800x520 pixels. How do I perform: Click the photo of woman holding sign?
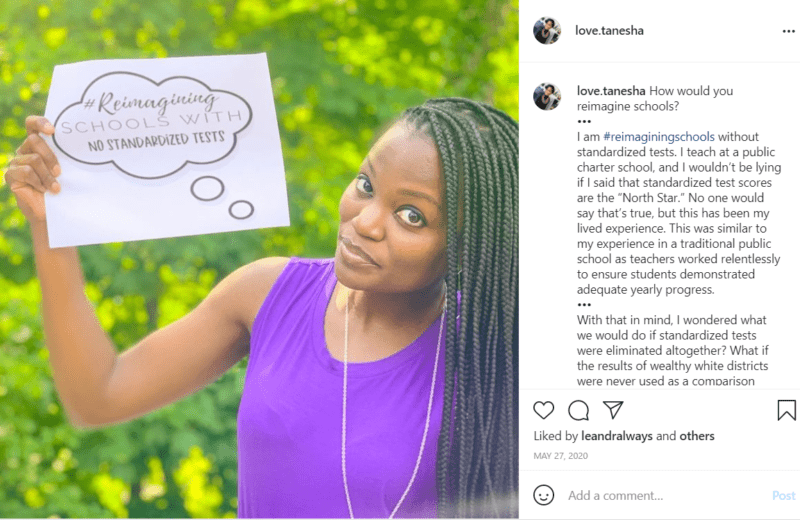point(259,260)
